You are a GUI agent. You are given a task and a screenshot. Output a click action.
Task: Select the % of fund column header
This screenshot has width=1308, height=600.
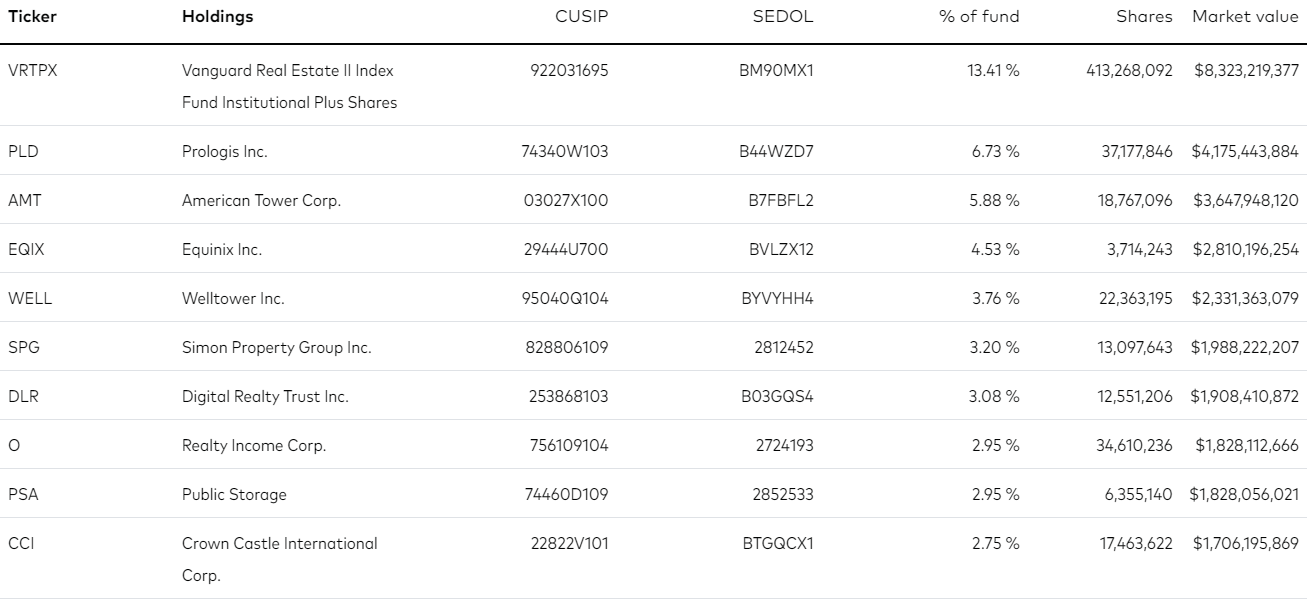[979, 17]
